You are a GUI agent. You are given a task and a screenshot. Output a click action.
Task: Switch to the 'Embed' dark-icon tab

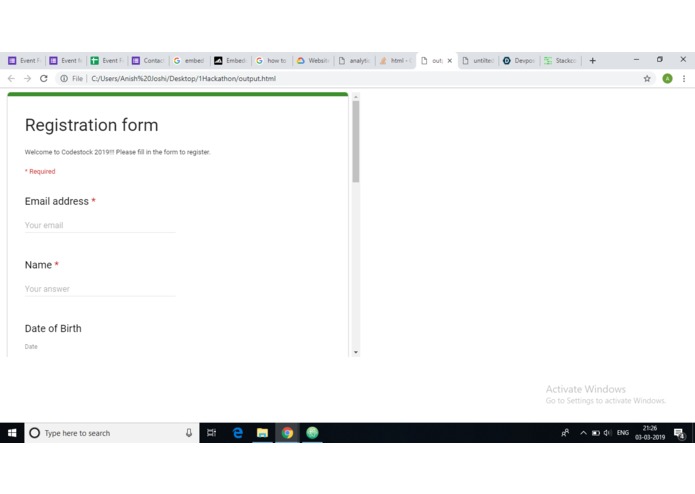point(230,60)
